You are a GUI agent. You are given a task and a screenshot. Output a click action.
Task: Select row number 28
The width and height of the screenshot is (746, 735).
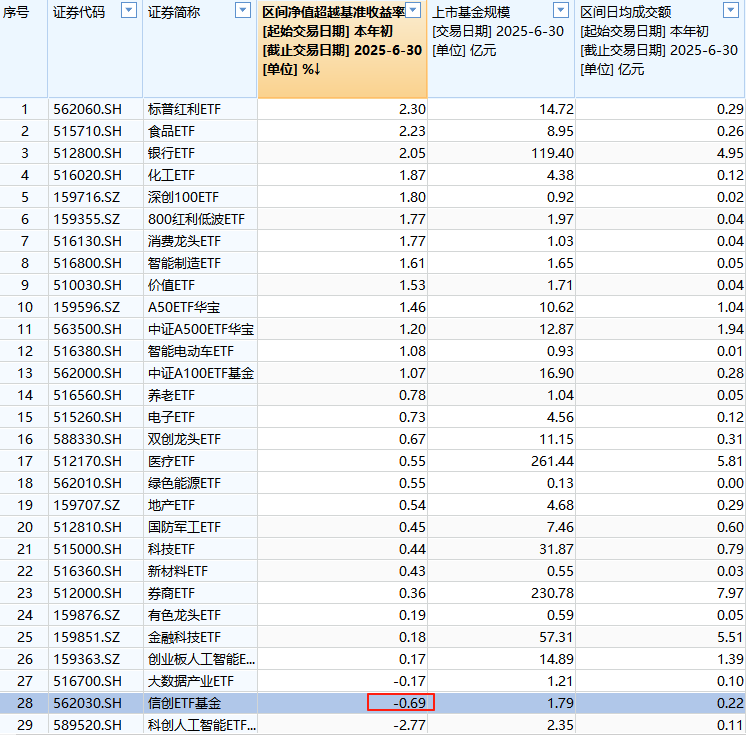click(x=25, y=702)
